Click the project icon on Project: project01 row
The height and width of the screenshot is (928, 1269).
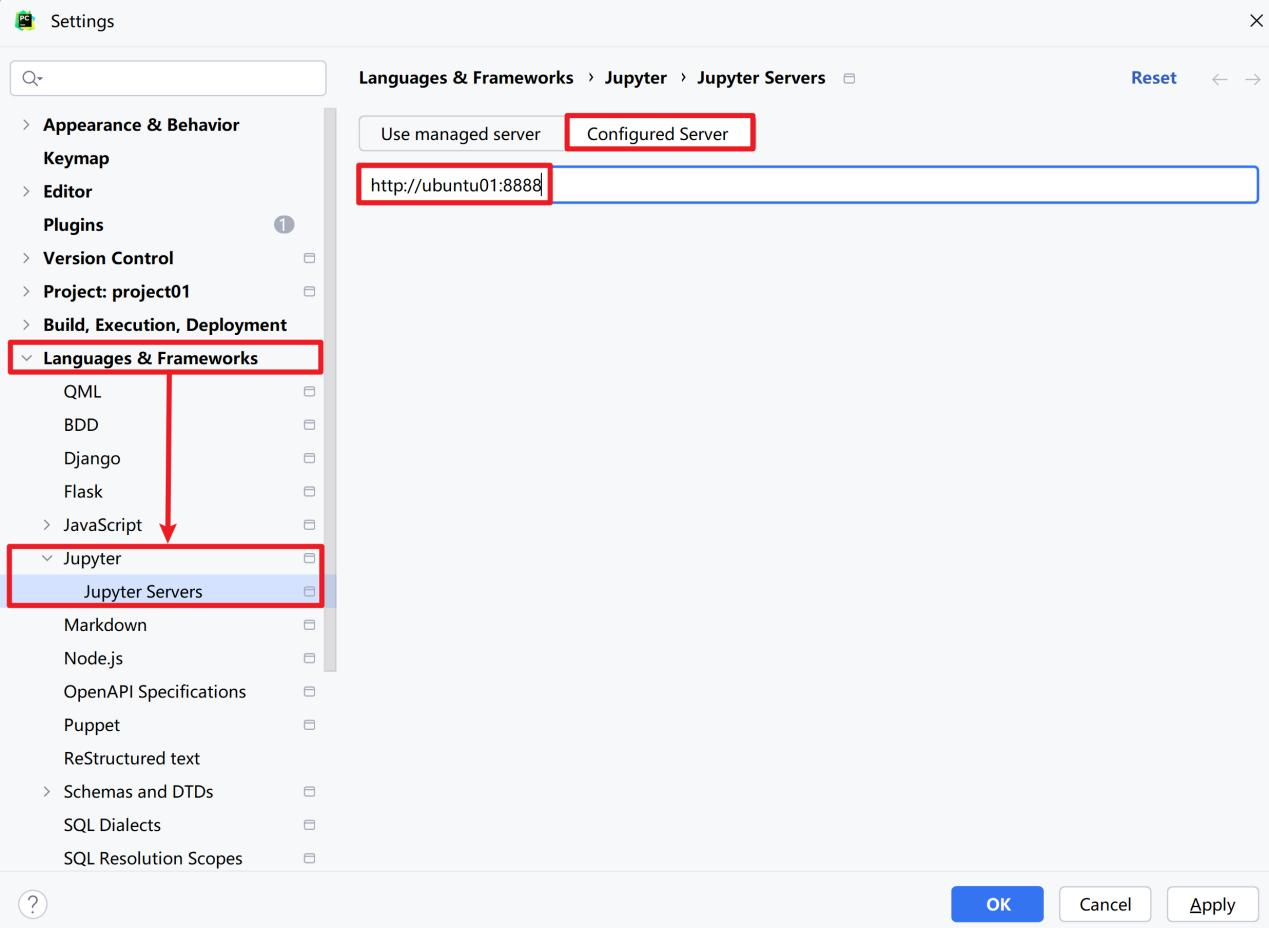[x=309, y=291]
